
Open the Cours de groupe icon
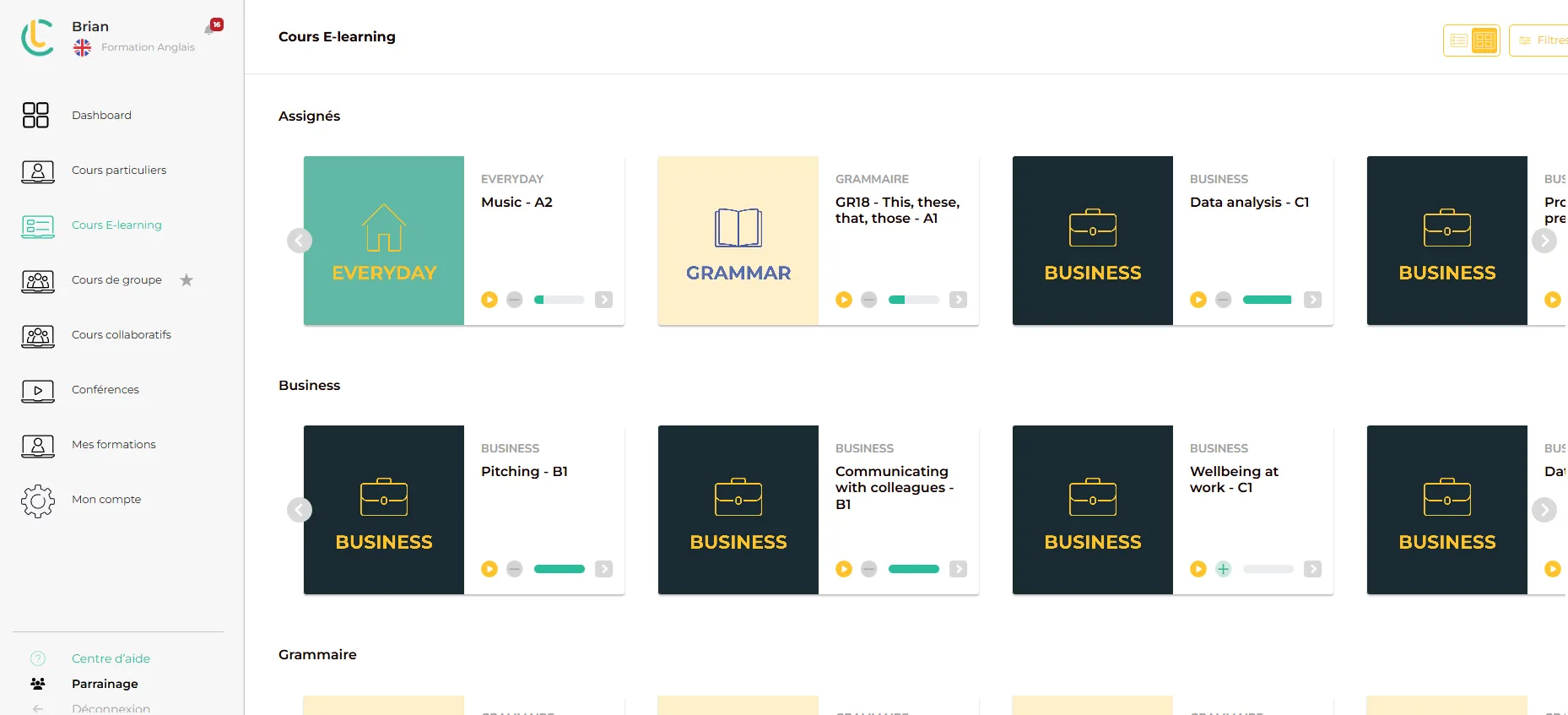tap(38, 280)
